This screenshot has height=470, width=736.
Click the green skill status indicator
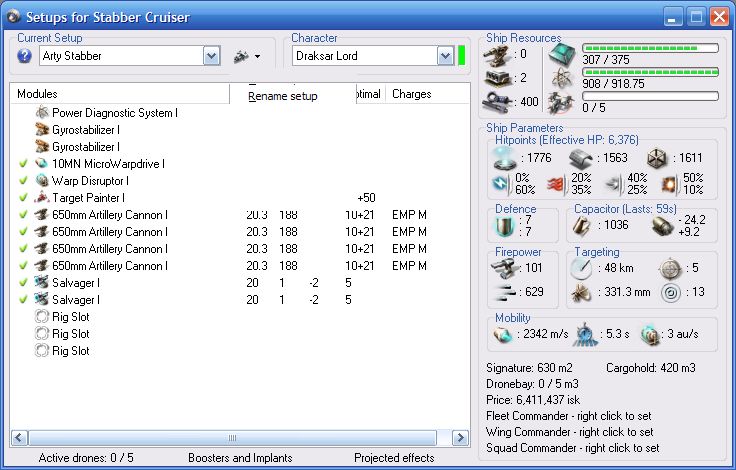click(461, 55)
